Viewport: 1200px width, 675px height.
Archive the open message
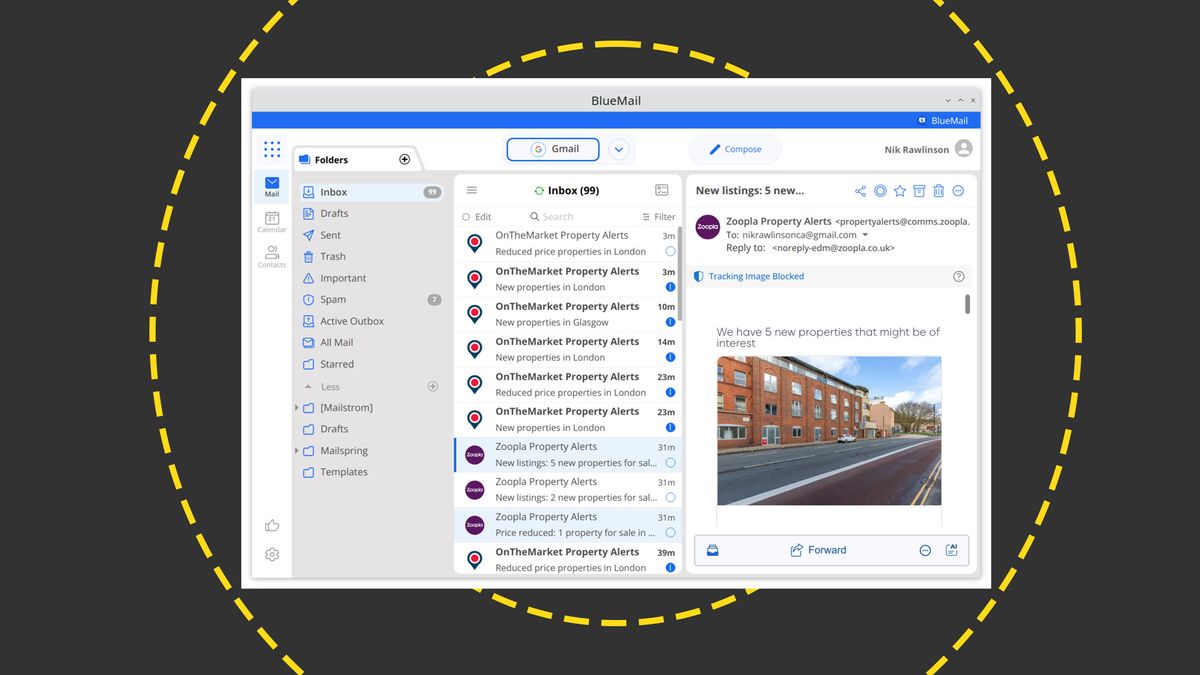(919, 189)
